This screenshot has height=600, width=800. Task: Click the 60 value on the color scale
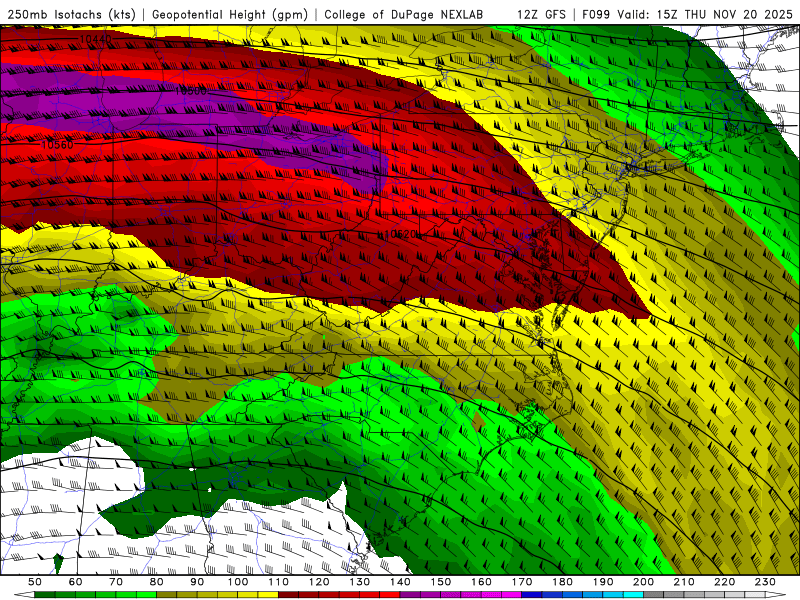[x=75, y=582]
